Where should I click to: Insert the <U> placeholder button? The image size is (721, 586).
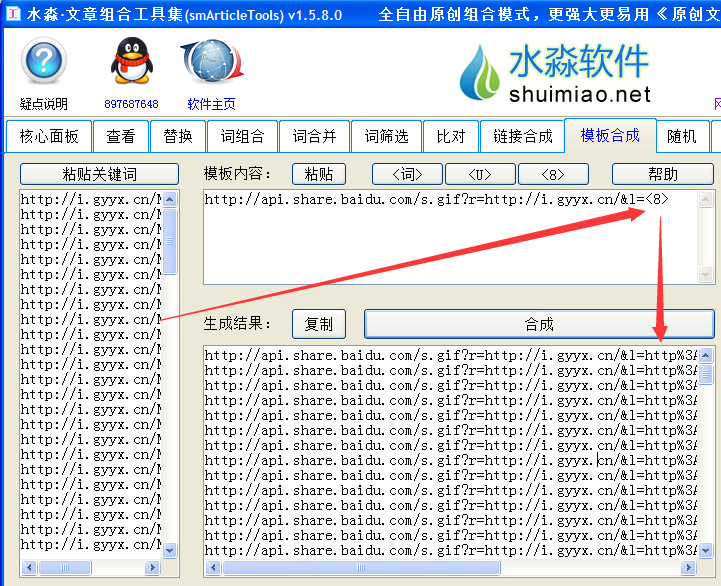[x=480, y=174]
